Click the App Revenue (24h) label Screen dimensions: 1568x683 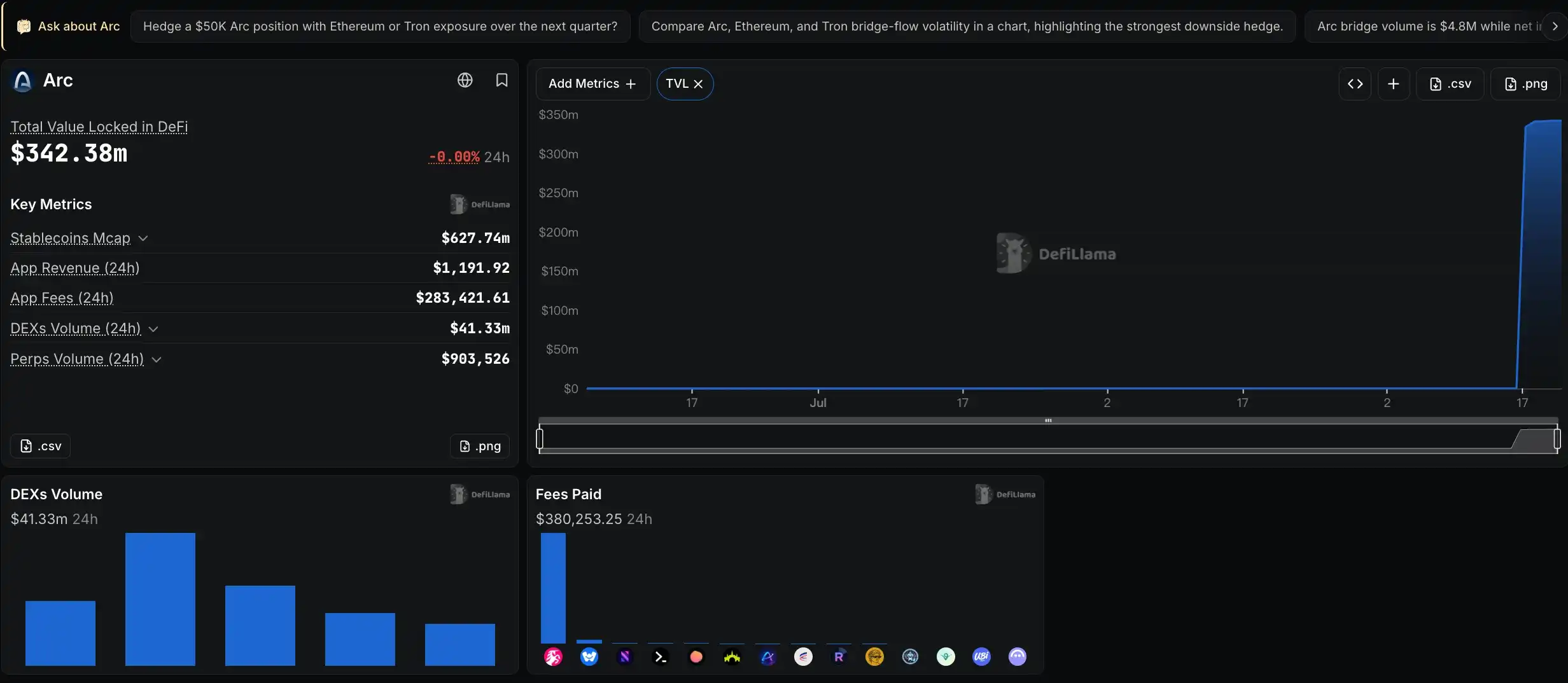75,268
